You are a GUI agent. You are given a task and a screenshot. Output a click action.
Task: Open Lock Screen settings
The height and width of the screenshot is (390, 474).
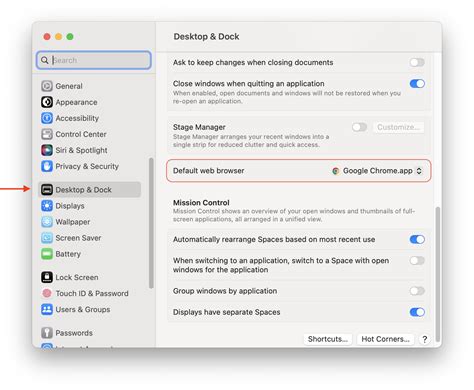(89, 277)
